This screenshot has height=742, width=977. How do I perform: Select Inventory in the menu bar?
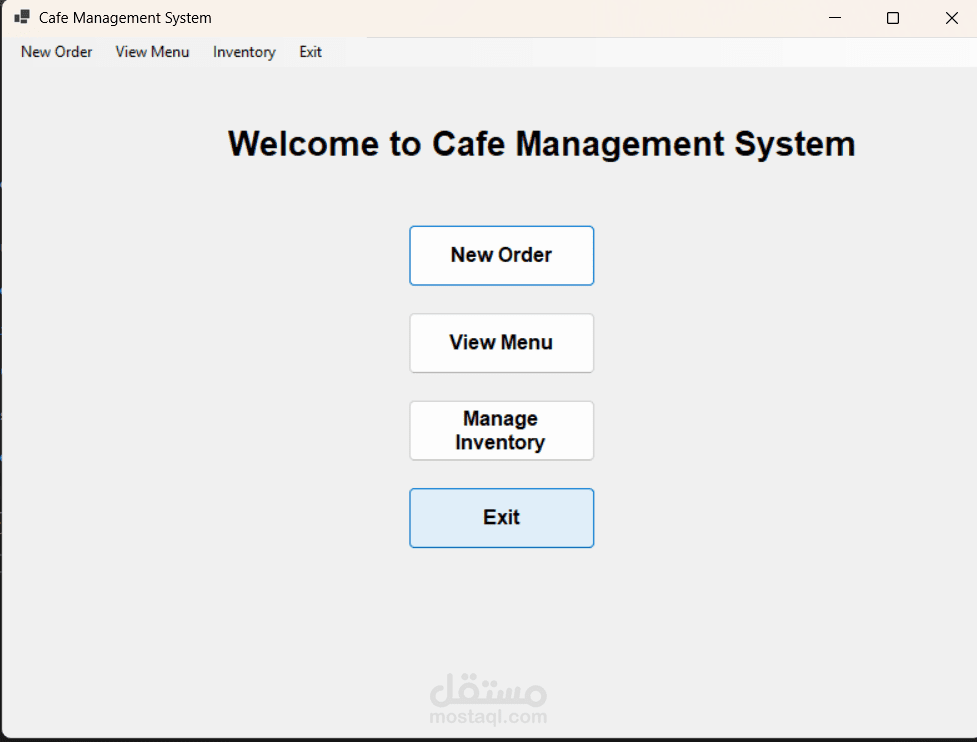(x=244, y=52)
